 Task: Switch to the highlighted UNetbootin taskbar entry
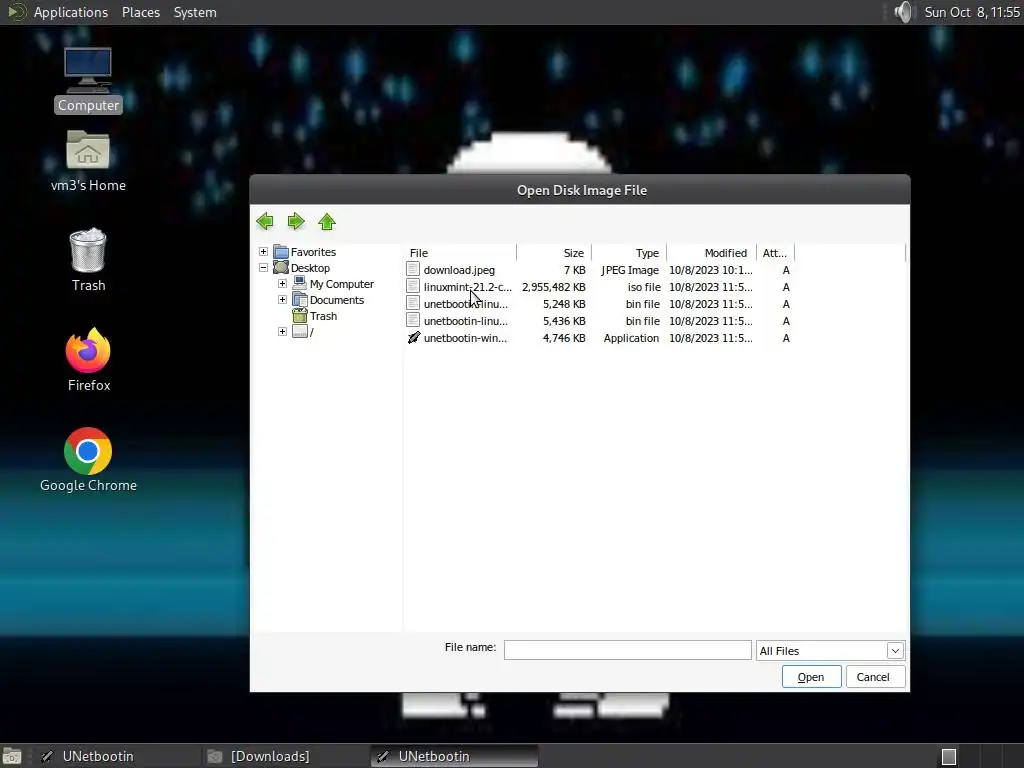[455, 756]
